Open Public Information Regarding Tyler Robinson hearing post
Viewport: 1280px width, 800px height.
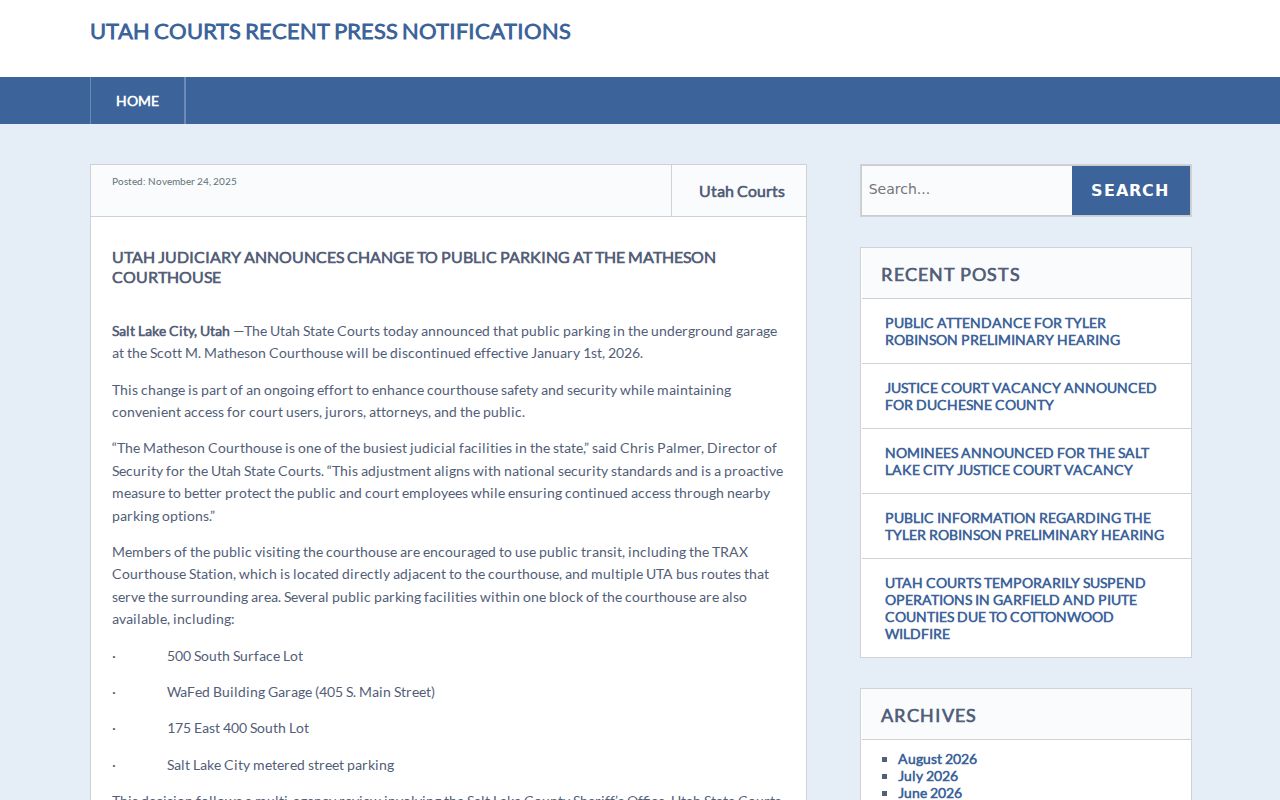pos(1024,526)
